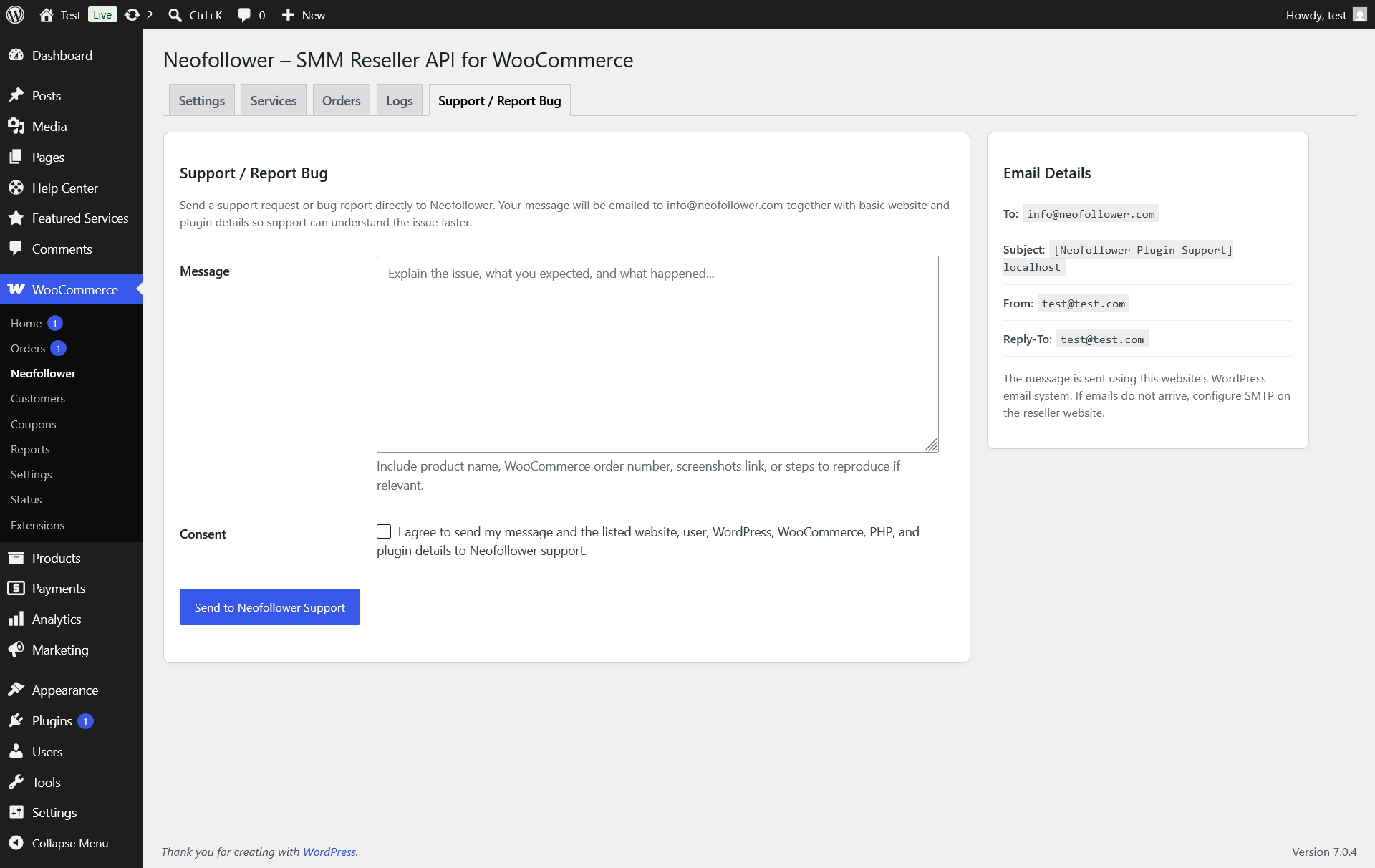Click the Analytics bar chart icon

point(16,619)
